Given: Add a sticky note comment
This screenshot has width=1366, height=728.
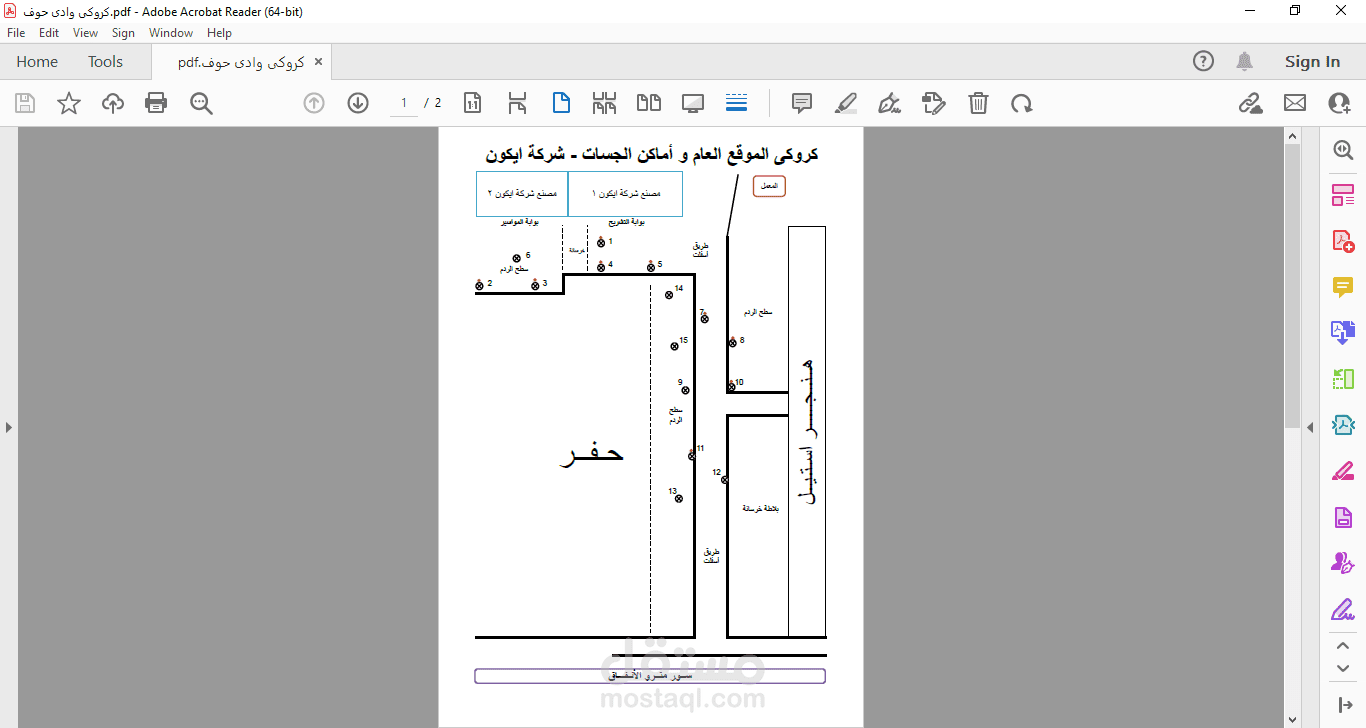Looking at the screenshot, I should [801, 103].
